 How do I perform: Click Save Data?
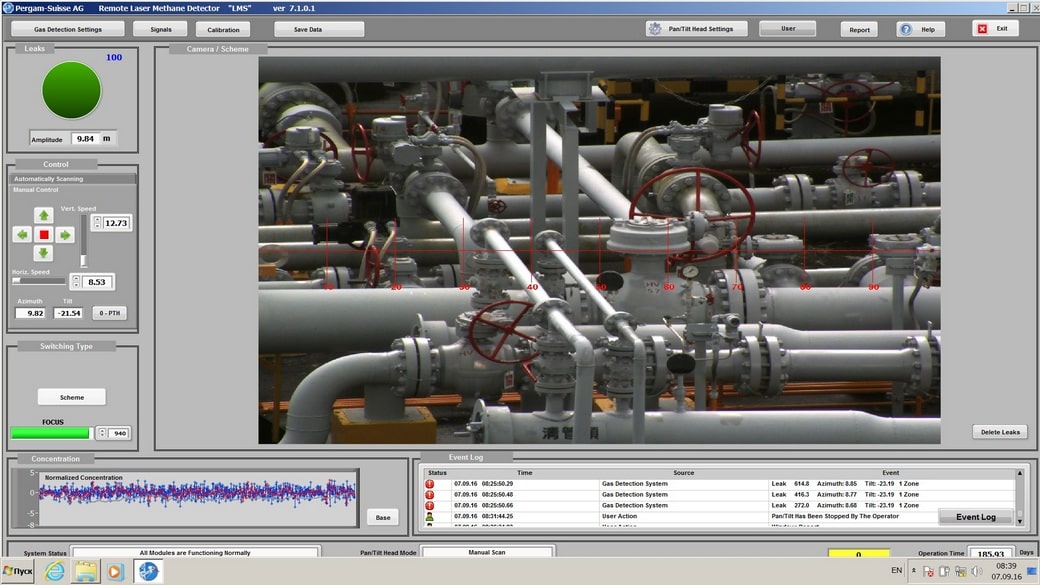(x=319, y=29)
